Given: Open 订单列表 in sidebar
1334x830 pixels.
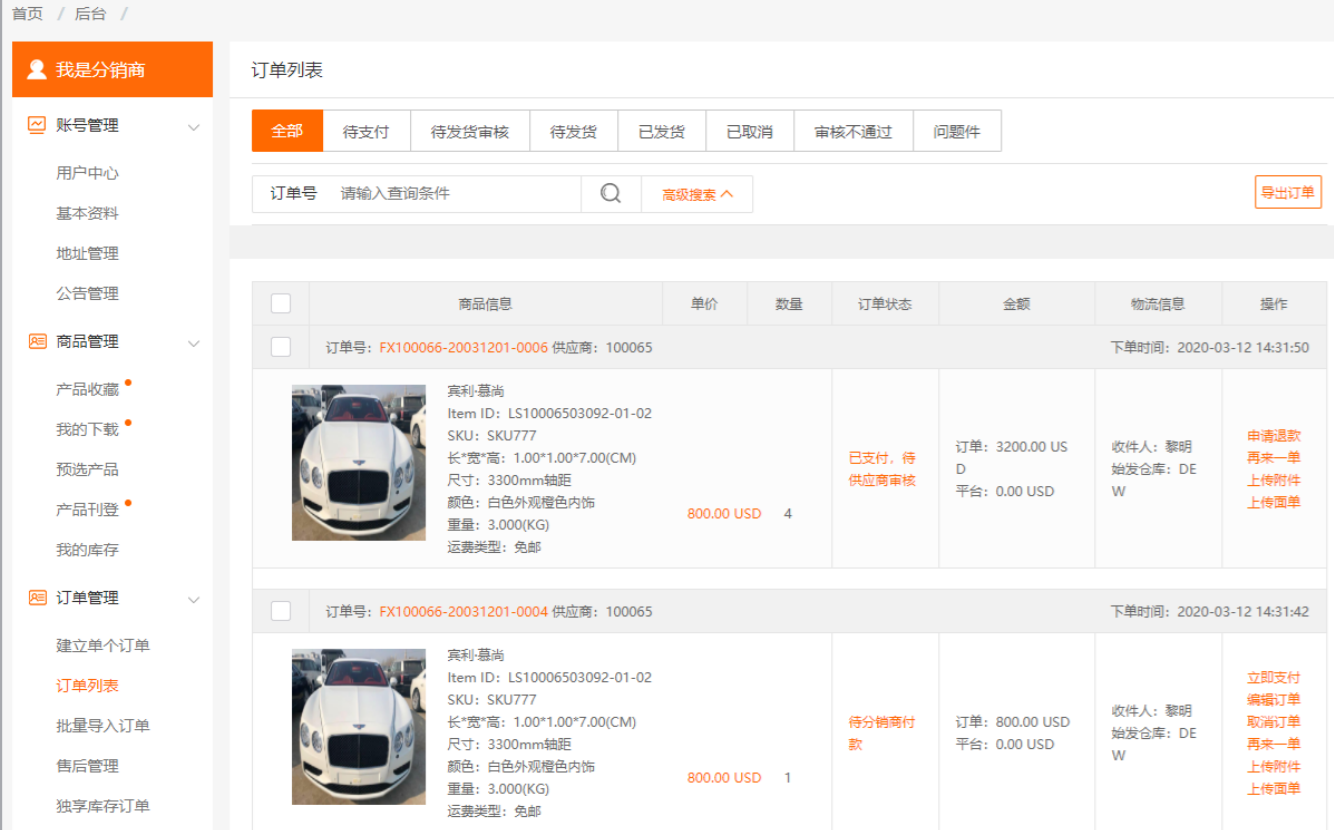Looking at the screenshot, I should [x=87, y=685].
